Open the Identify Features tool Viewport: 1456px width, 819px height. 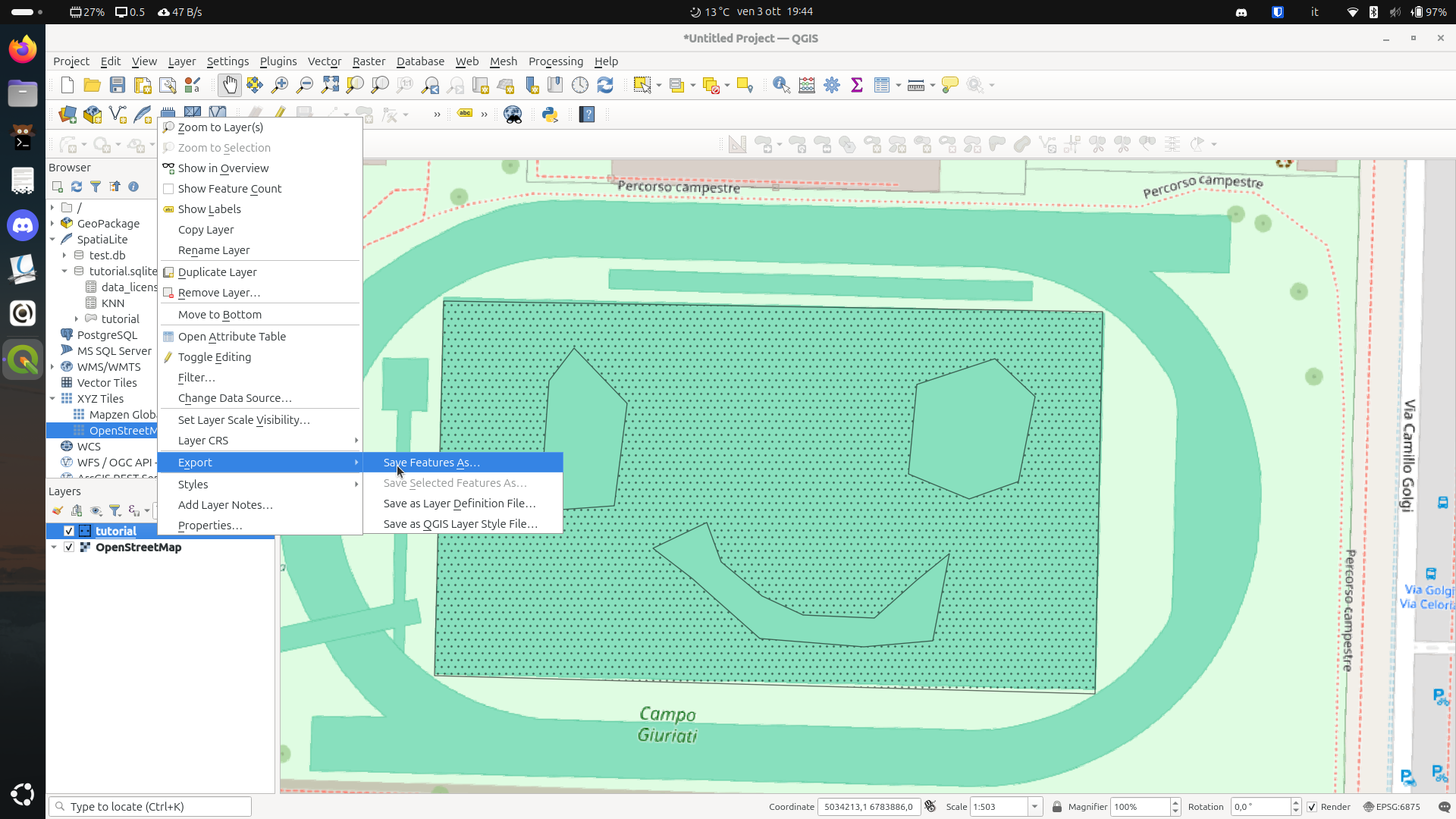pyautogui.click(x=781, y=85)
